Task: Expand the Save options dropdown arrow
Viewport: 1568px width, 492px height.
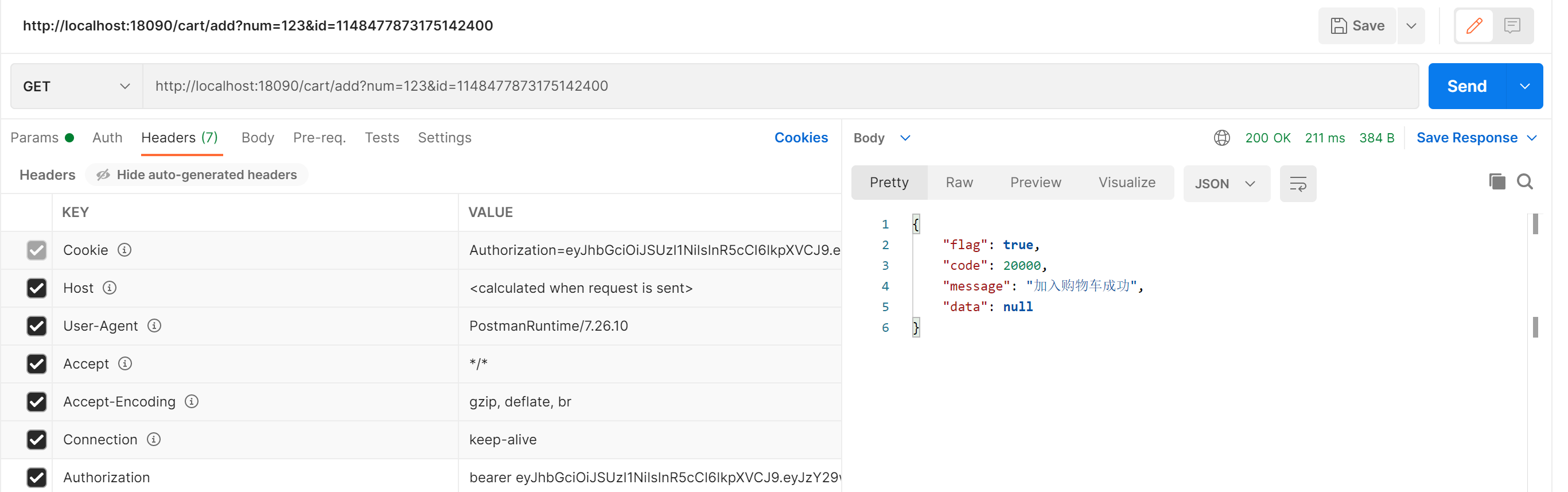Action: pyautogui.click(x=1411, y=26)
